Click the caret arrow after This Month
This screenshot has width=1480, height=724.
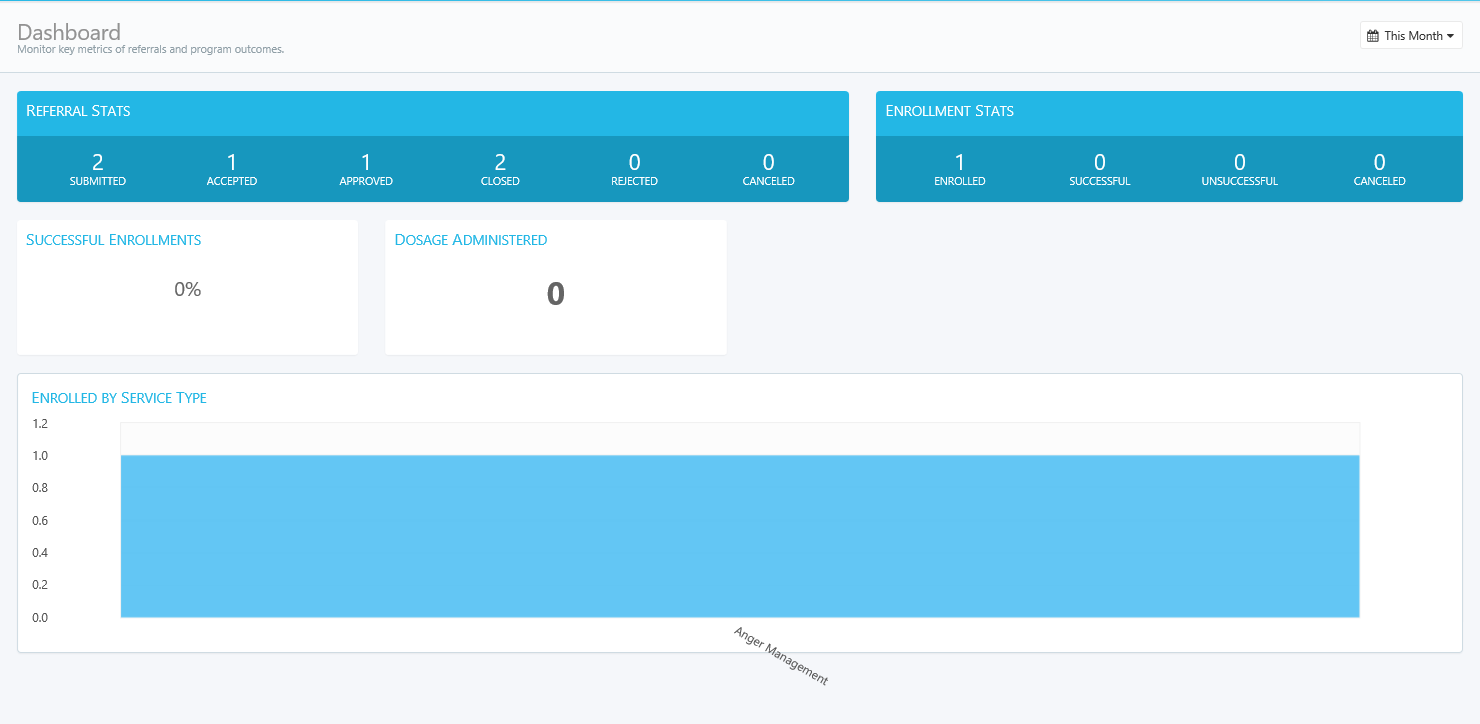coord(1450,36)
